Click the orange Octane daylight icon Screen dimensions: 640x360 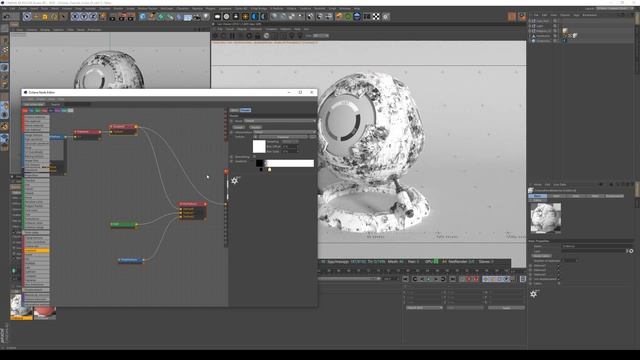click(x=245, y=17)
